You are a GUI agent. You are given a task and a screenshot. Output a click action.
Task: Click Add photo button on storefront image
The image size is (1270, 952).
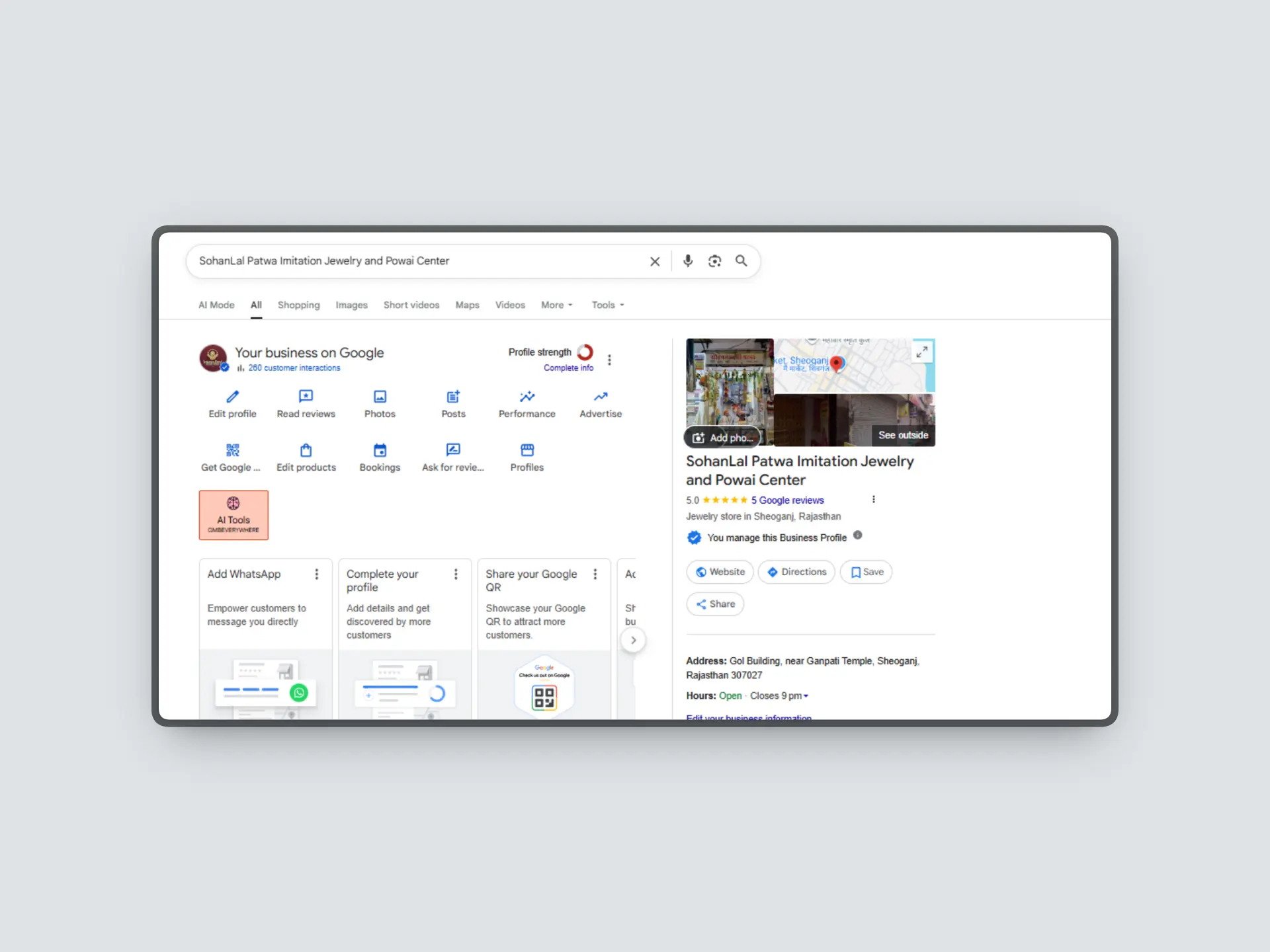(722, 438)
